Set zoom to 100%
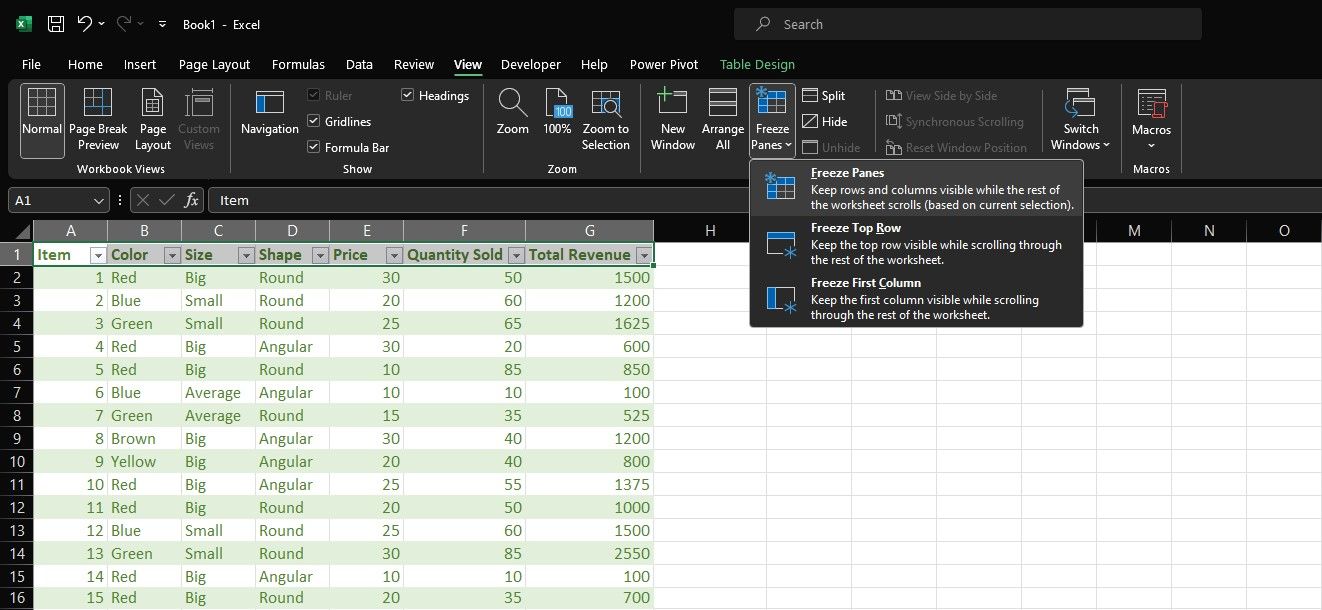This screenshot has height=610, width=1322. tap(557, 117)
